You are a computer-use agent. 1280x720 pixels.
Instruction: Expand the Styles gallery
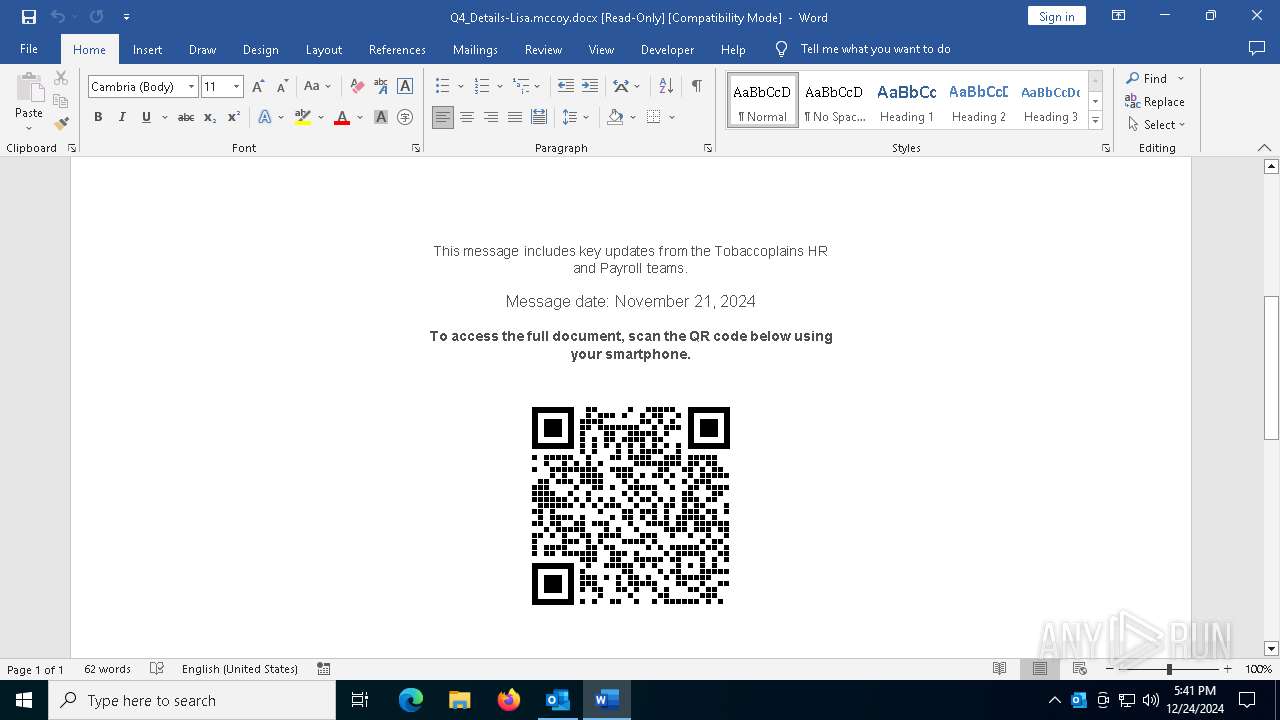coord(1095,121)
